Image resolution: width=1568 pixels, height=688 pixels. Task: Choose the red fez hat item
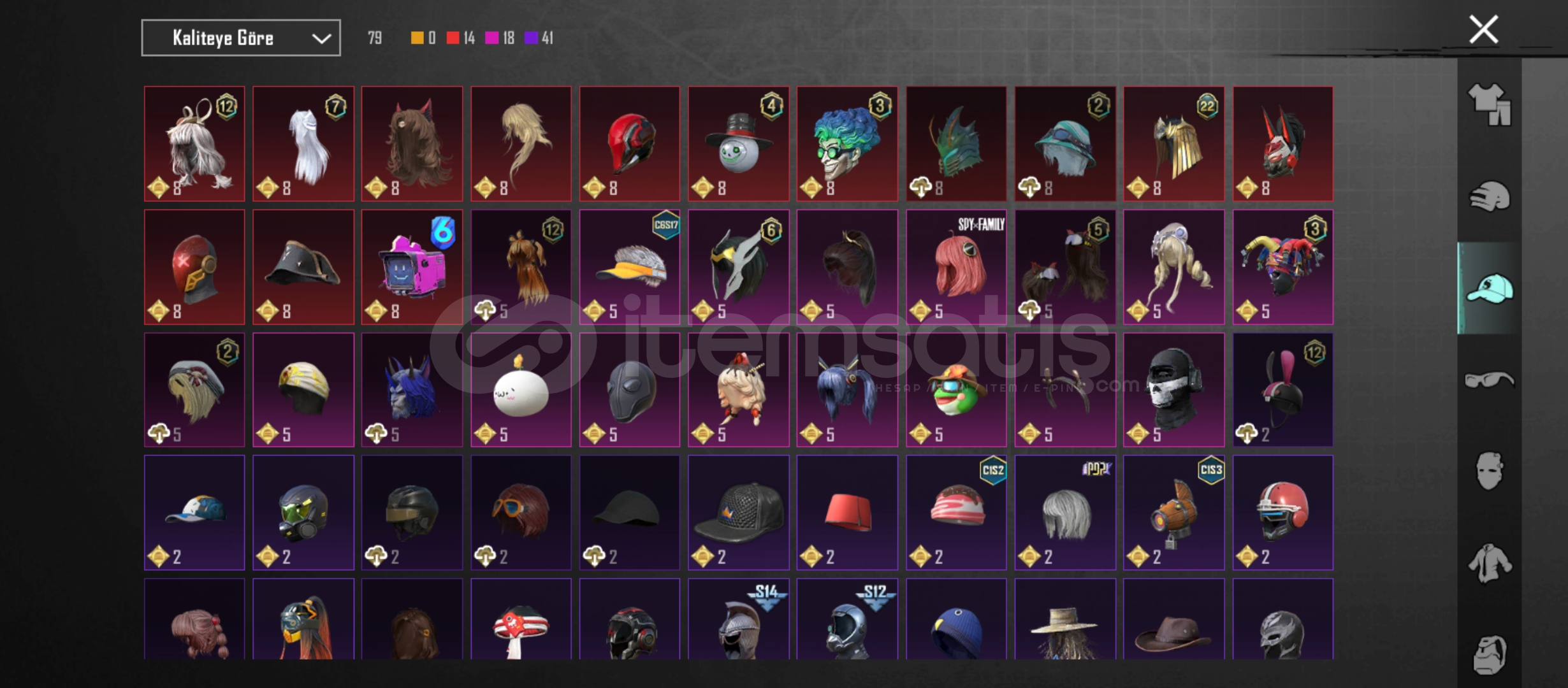847,512
